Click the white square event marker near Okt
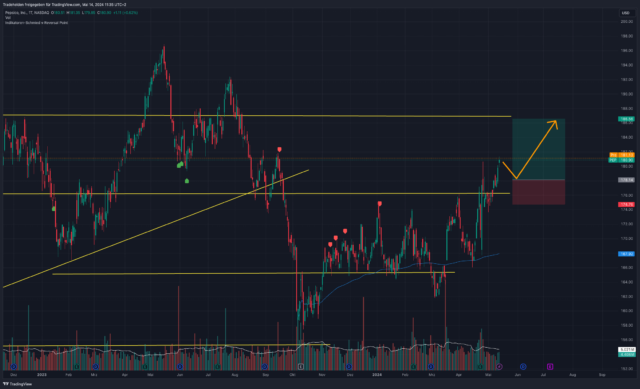 301,367
